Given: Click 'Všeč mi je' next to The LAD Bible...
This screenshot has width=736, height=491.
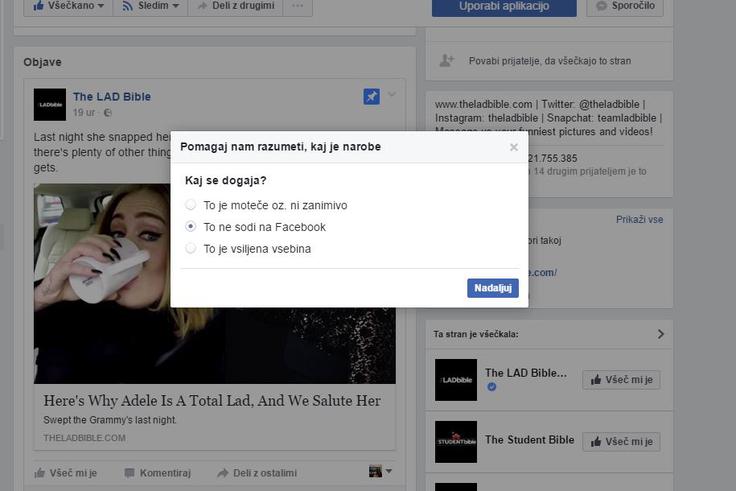Looking at the screenshot, I should (621, 380).
